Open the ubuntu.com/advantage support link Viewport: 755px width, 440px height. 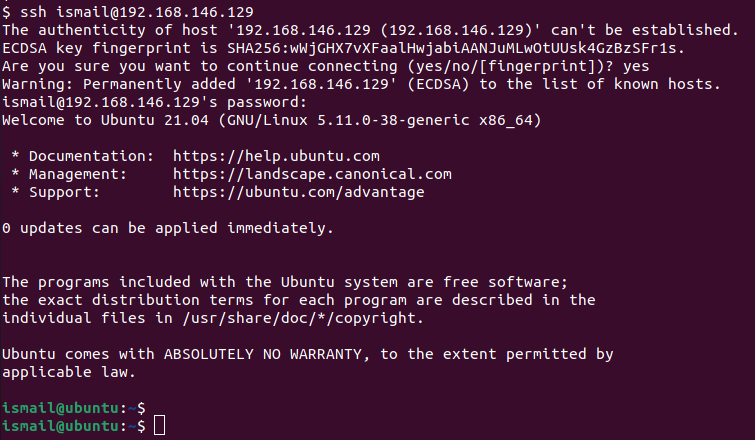click(299, 192)
